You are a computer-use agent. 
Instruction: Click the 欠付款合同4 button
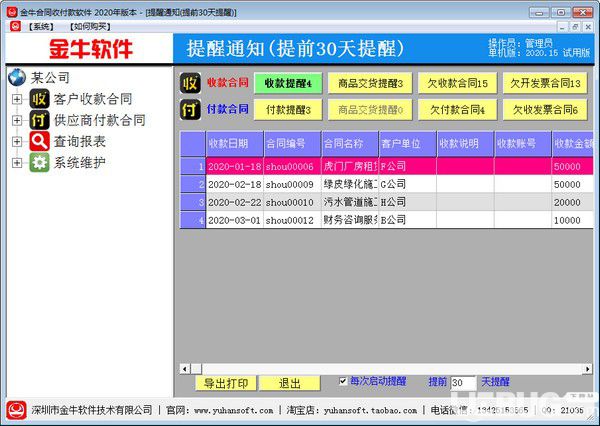coord(457,110)
